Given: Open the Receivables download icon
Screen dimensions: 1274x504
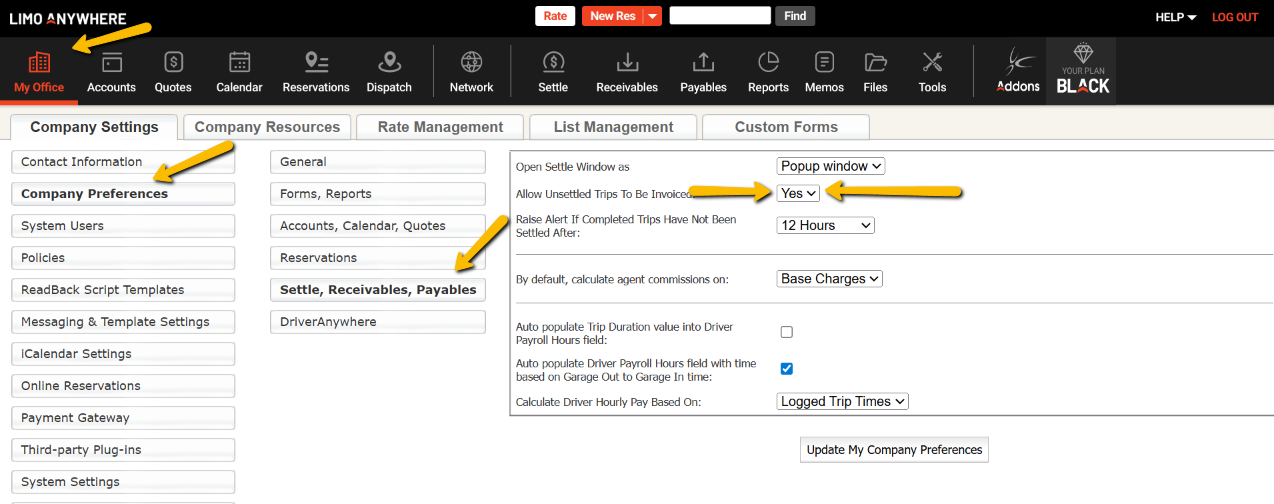Looking at the screenshot, I should click(627, 63).
